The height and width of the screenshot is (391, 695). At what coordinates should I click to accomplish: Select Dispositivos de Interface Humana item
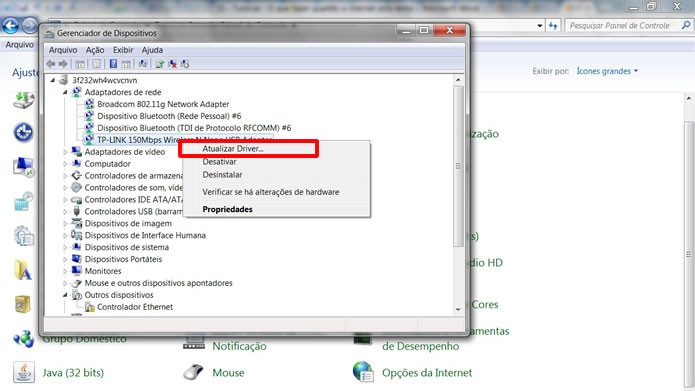[x=145, y=235]
